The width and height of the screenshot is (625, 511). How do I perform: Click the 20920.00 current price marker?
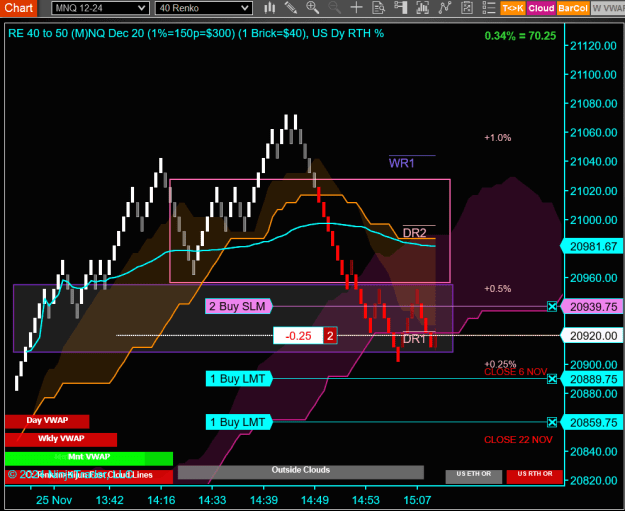point(592,336)
